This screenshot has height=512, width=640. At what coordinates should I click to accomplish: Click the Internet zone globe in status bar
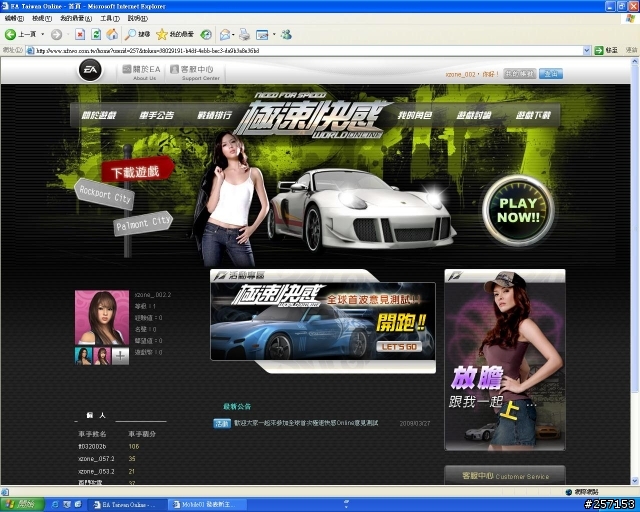click(x=569, y=492)
